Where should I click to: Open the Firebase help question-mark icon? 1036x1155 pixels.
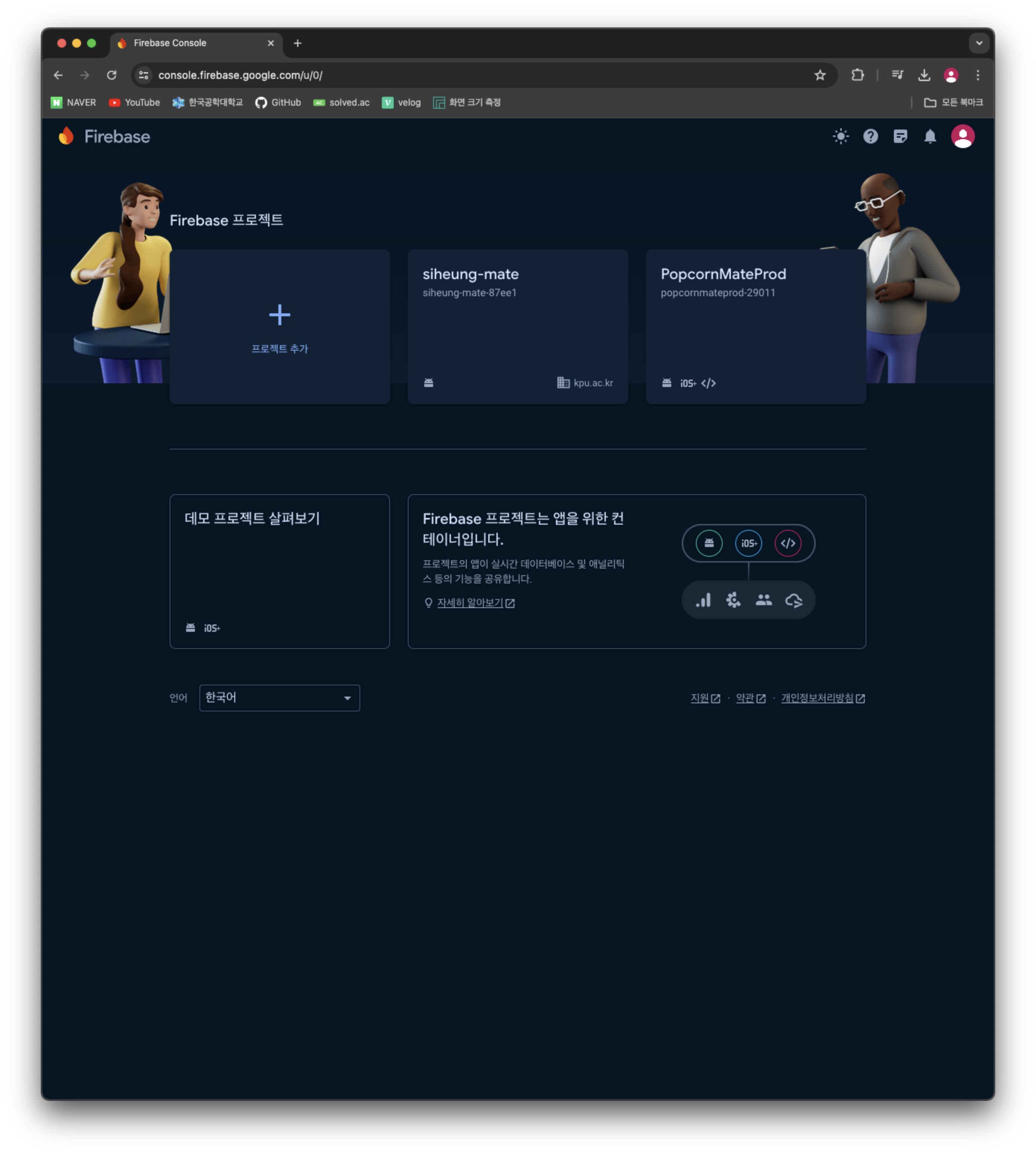(870, 136)
